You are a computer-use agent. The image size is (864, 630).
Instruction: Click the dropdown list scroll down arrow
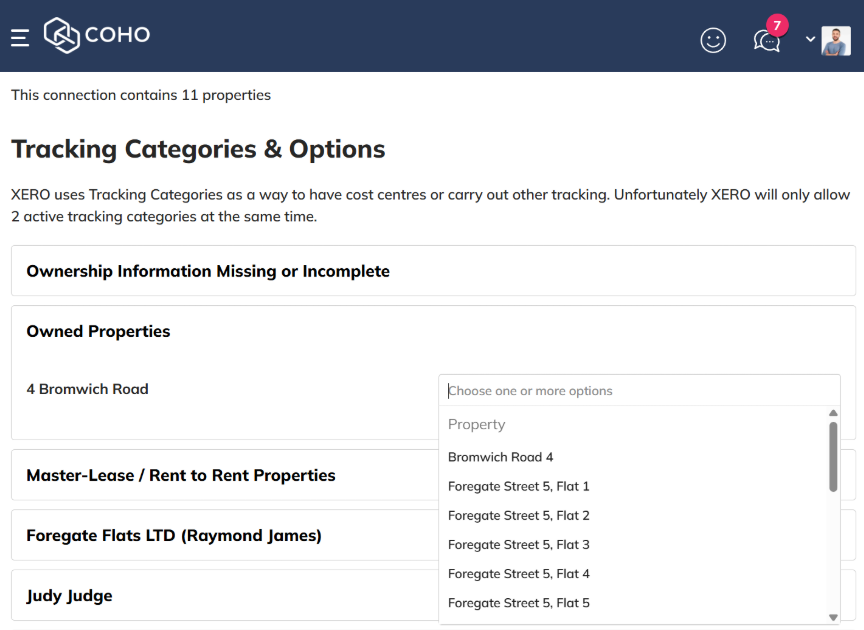point(833,617)
